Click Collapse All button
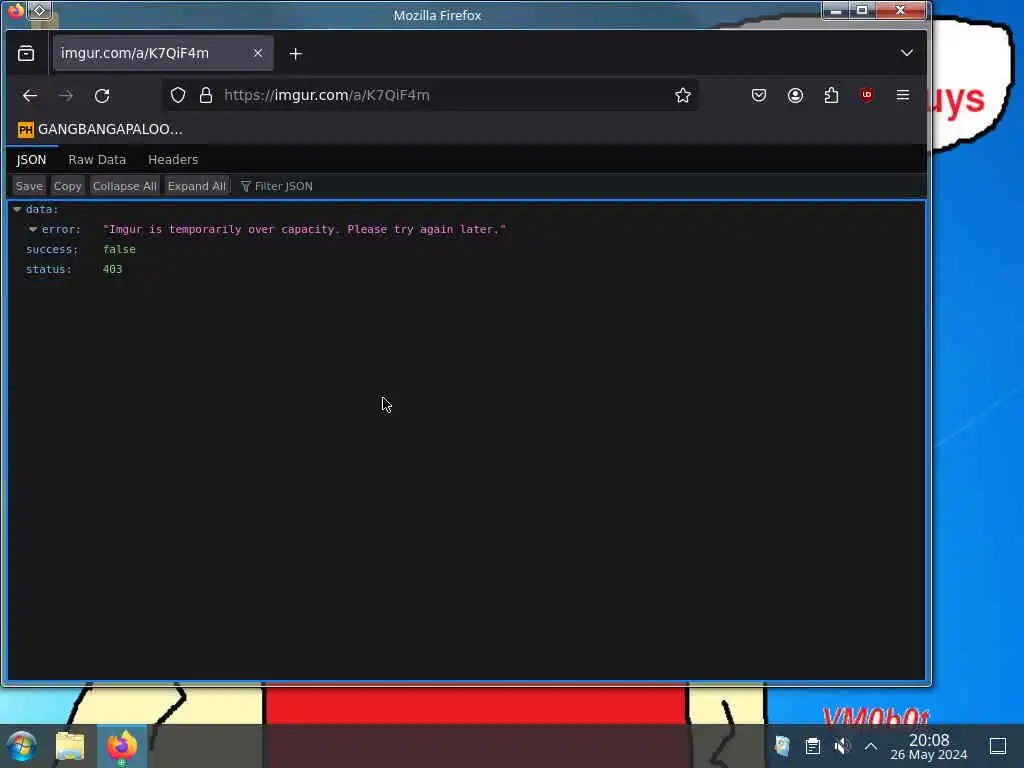This screenshot has height=768, width=1024. [125, 186]
